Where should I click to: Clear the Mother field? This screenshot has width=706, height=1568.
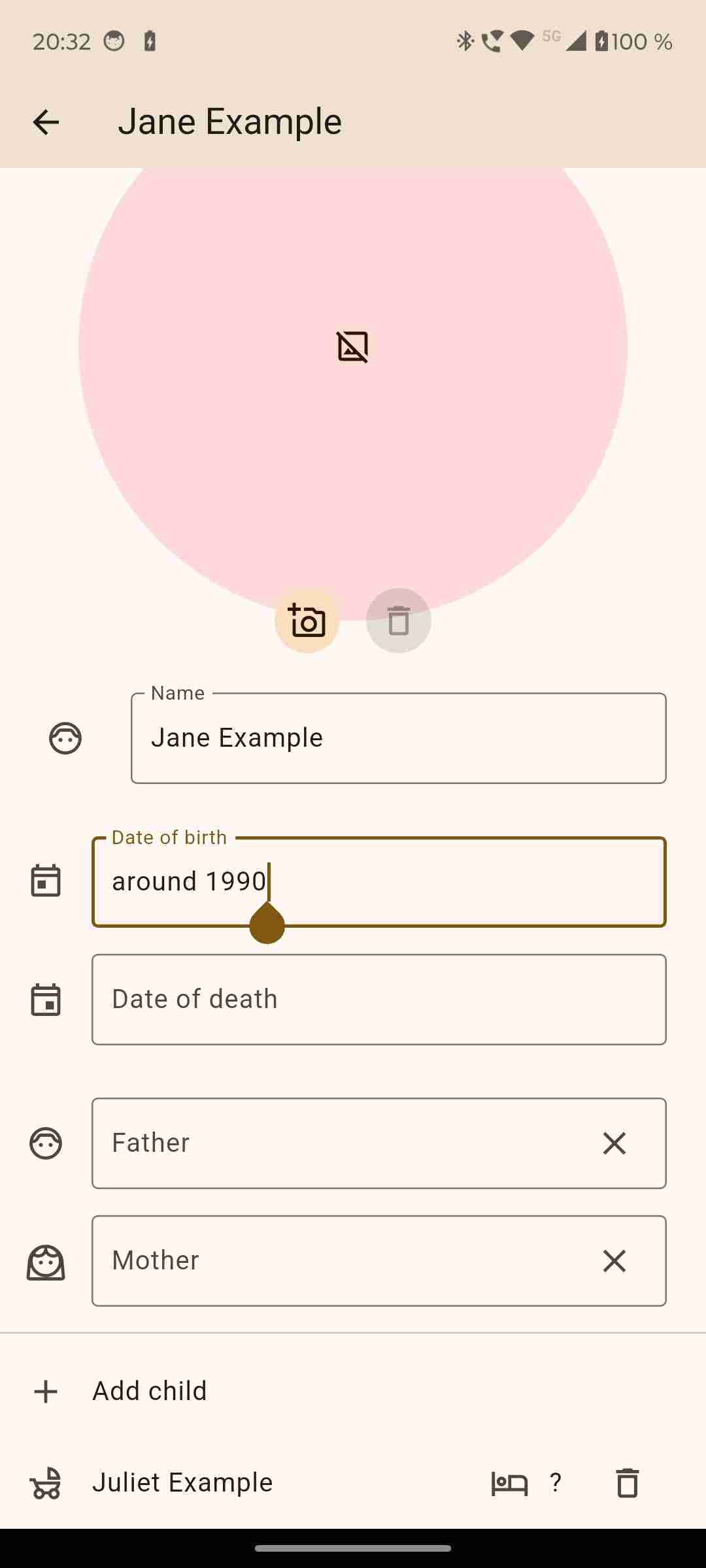(x=614, y=1260)
